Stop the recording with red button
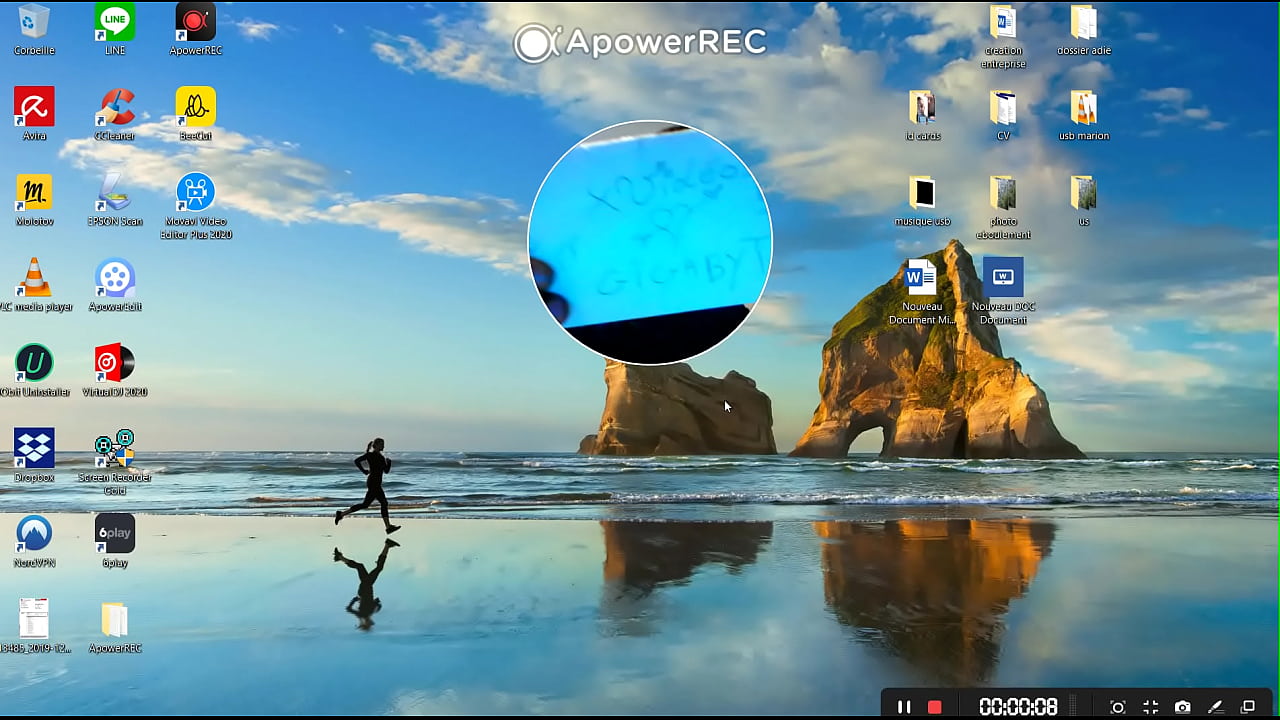The height and width of the screenshot is (720, 1280). click(x=935, y=707)
